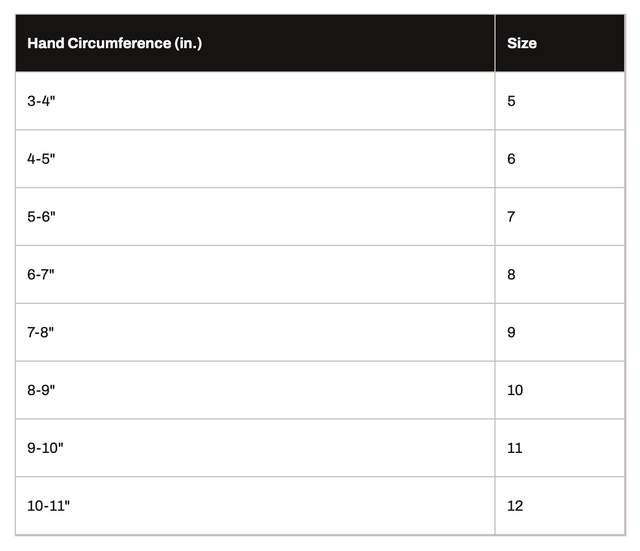Click the Size column header
The width and height of the screenshot is (640, 551).
click(560, 43)
